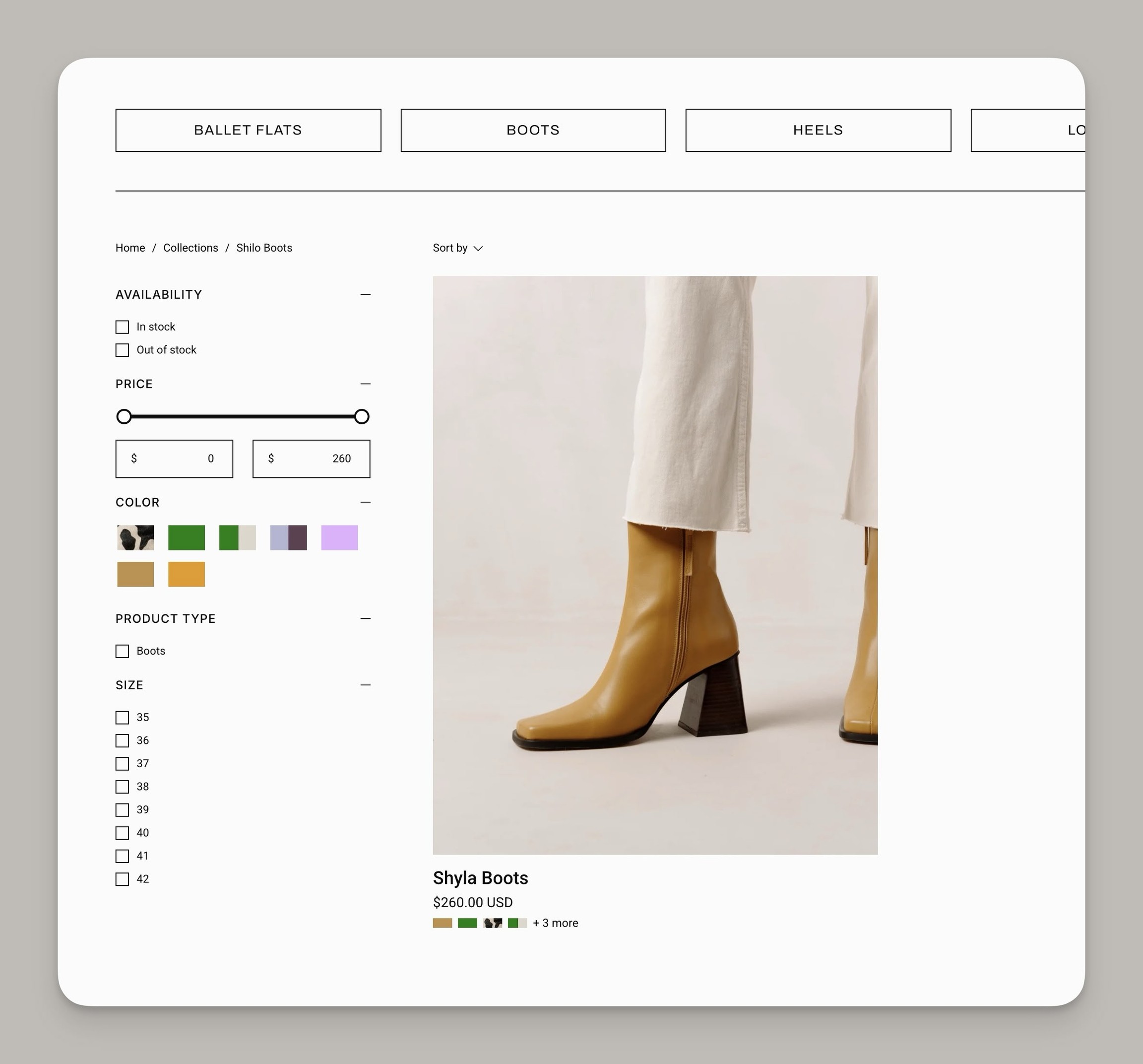Check the Out of stock filter

click(122, 350)
